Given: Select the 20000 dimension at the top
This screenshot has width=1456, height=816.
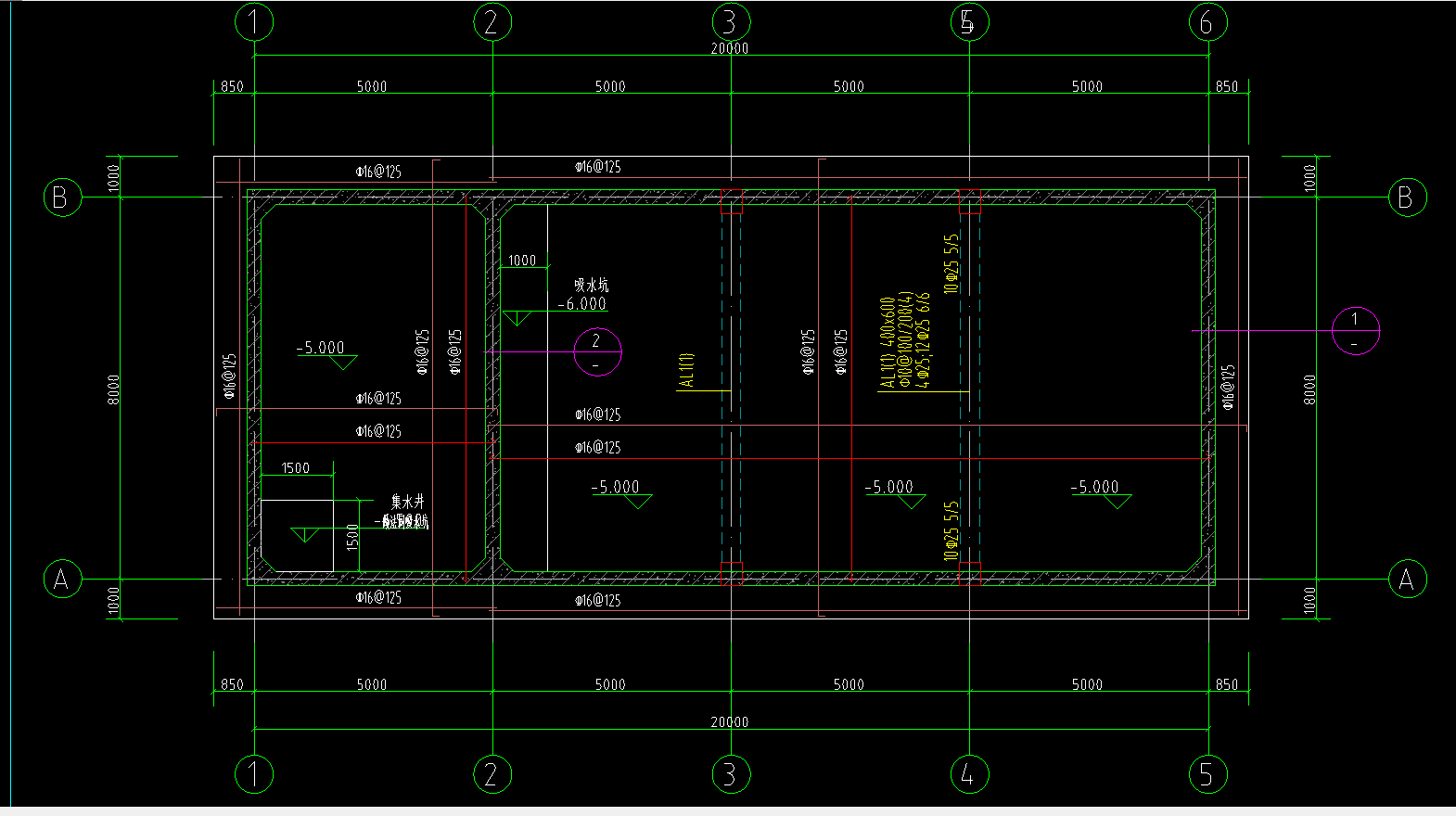Looking at the screenshot, I should coord(730,48).
